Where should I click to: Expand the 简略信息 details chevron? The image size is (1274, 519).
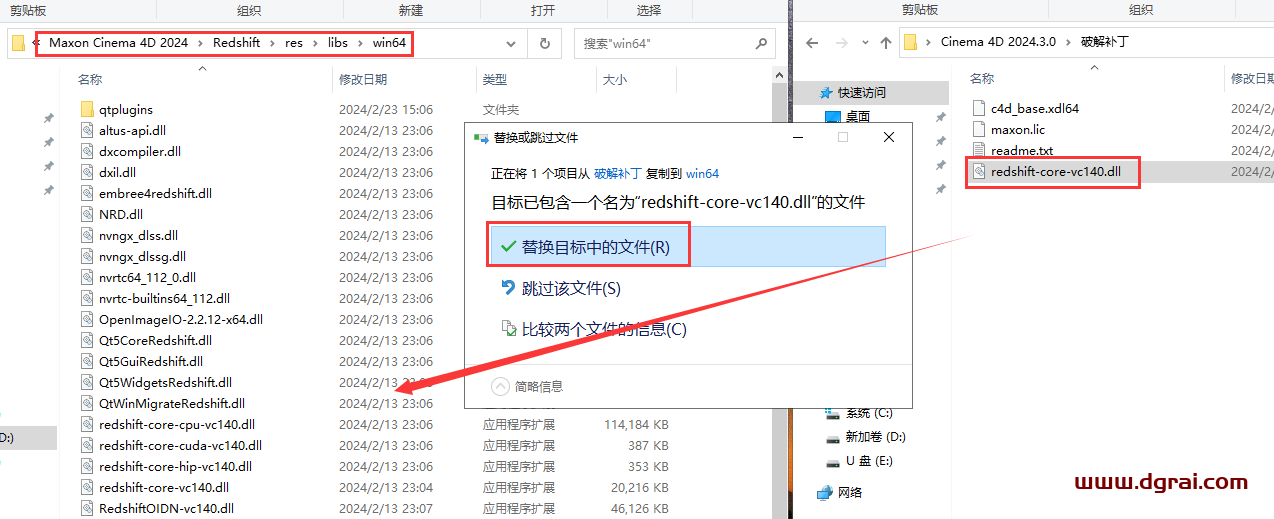(501, 386)
